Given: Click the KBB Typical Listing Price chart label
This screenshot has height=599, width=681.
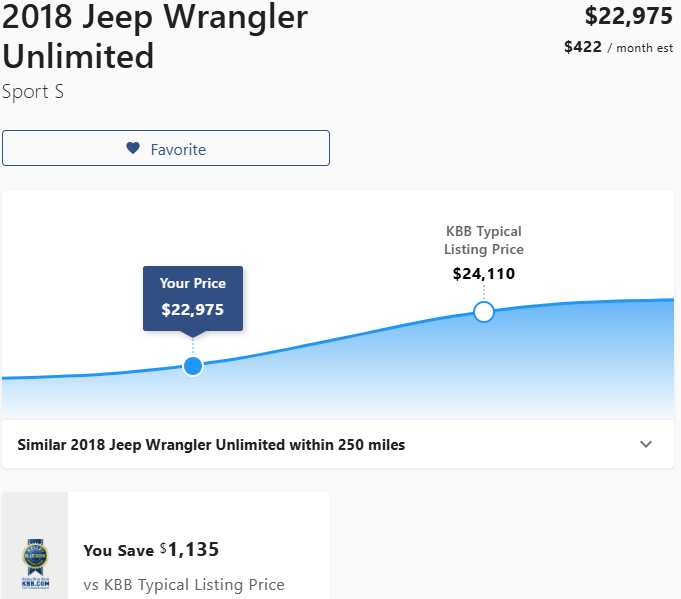Looking at the screenshot, I should (x=484, y=240).
